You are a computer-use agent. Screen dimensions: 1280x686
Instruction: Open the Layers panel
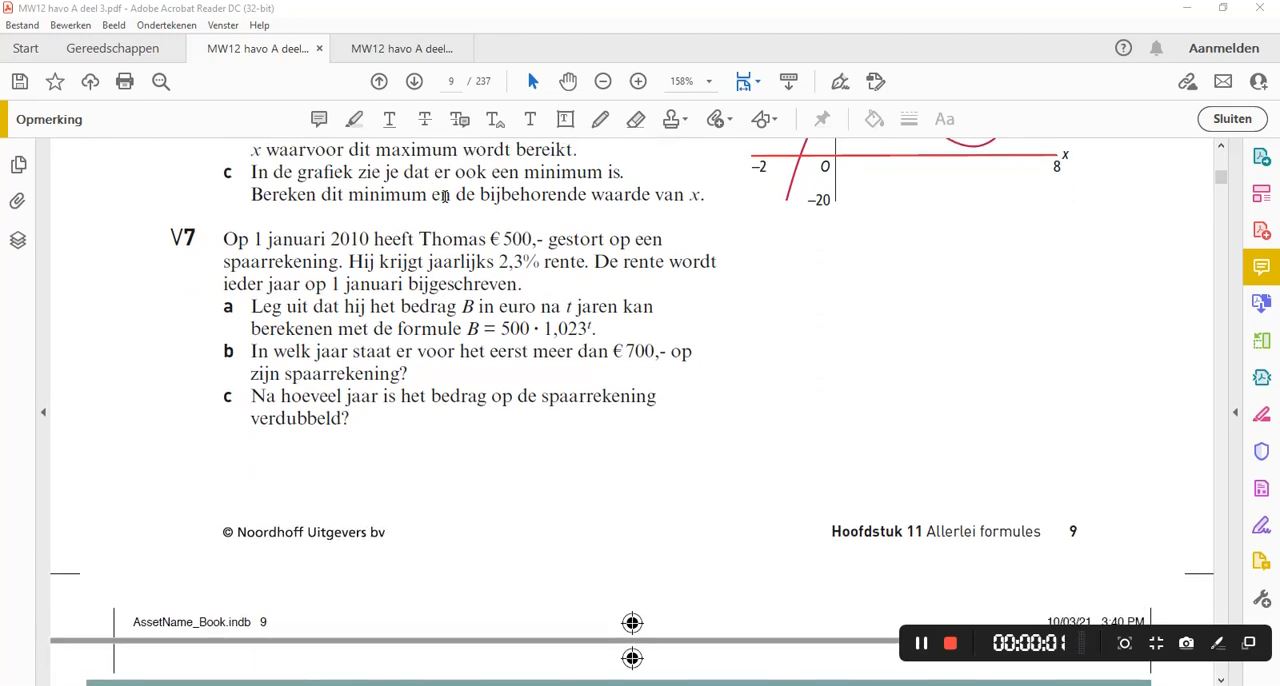coord(18,240)
